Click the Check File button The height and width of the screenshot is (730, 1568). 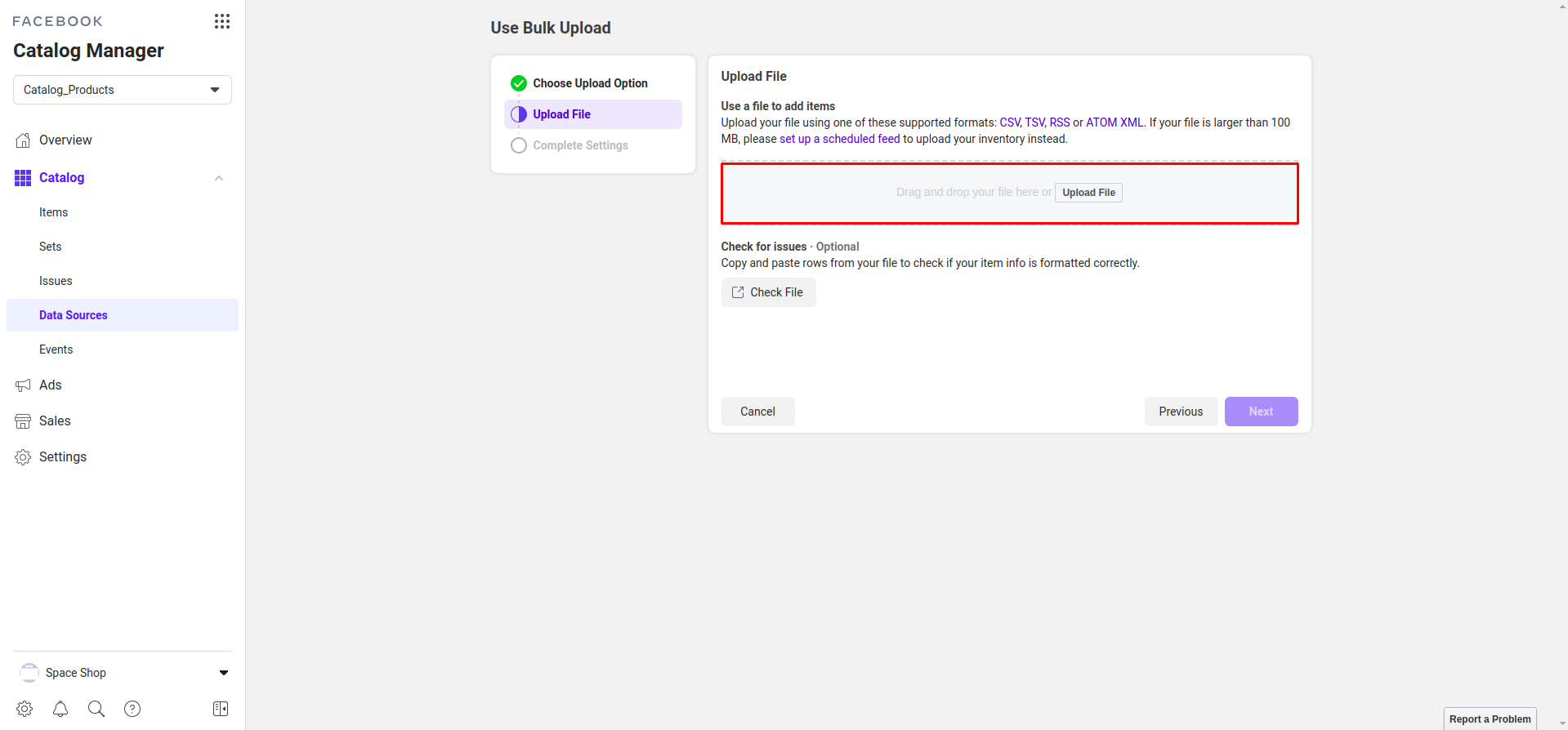768,292
